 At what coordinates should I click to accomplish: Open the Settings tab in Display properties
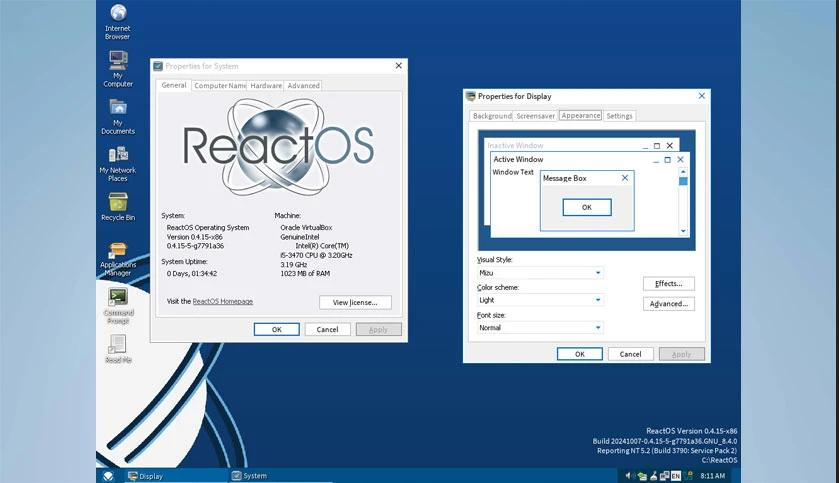click(x=620, y=116)
